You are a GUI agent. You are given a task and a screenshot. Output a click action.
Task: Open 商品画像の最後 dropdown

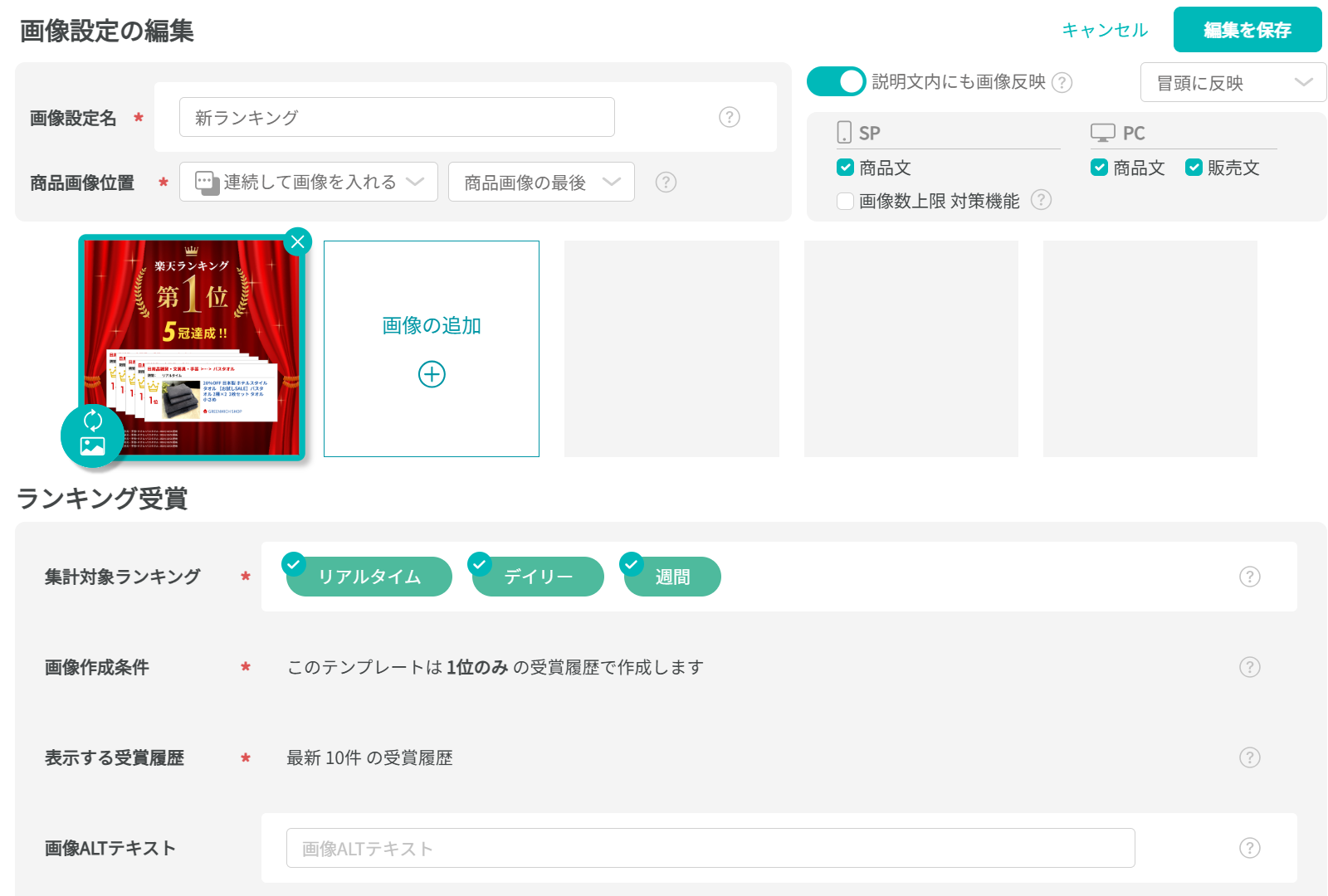[541, 182]
